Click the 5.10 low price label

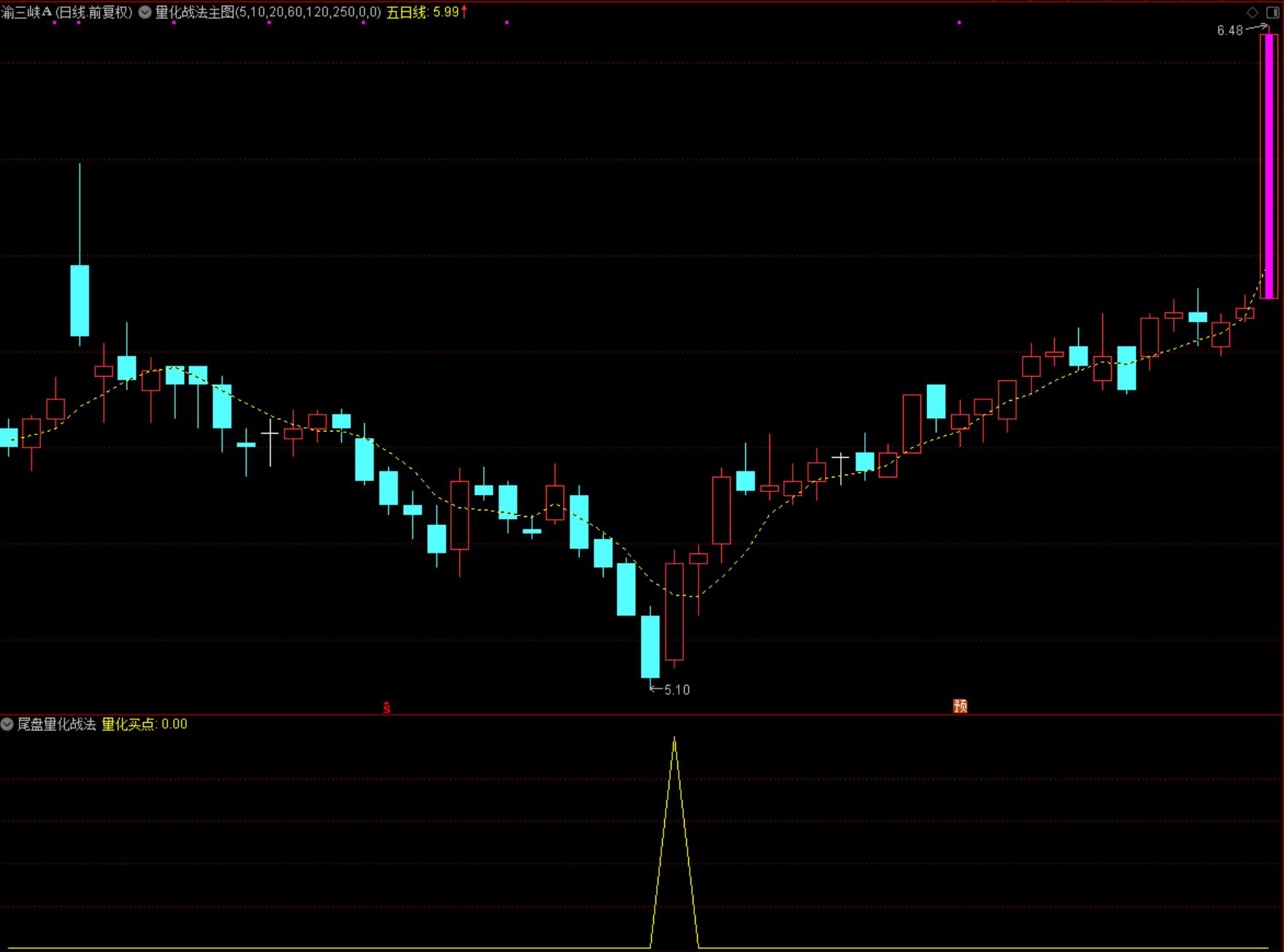point(677,690)
